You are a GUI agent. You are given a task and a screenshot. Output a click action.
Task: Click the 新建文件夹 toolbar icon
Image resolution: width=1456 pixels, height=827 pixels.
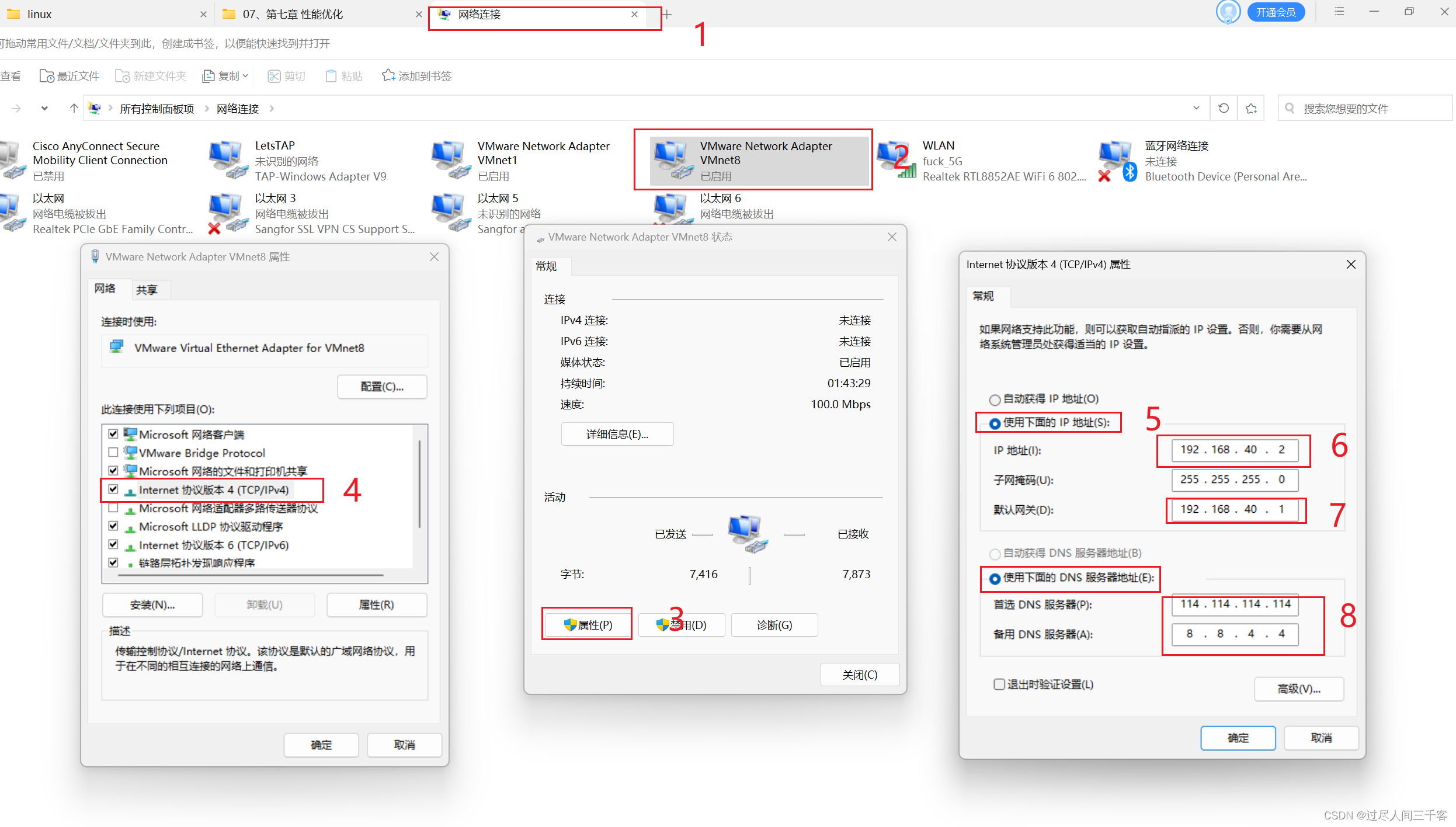point(122,76)
